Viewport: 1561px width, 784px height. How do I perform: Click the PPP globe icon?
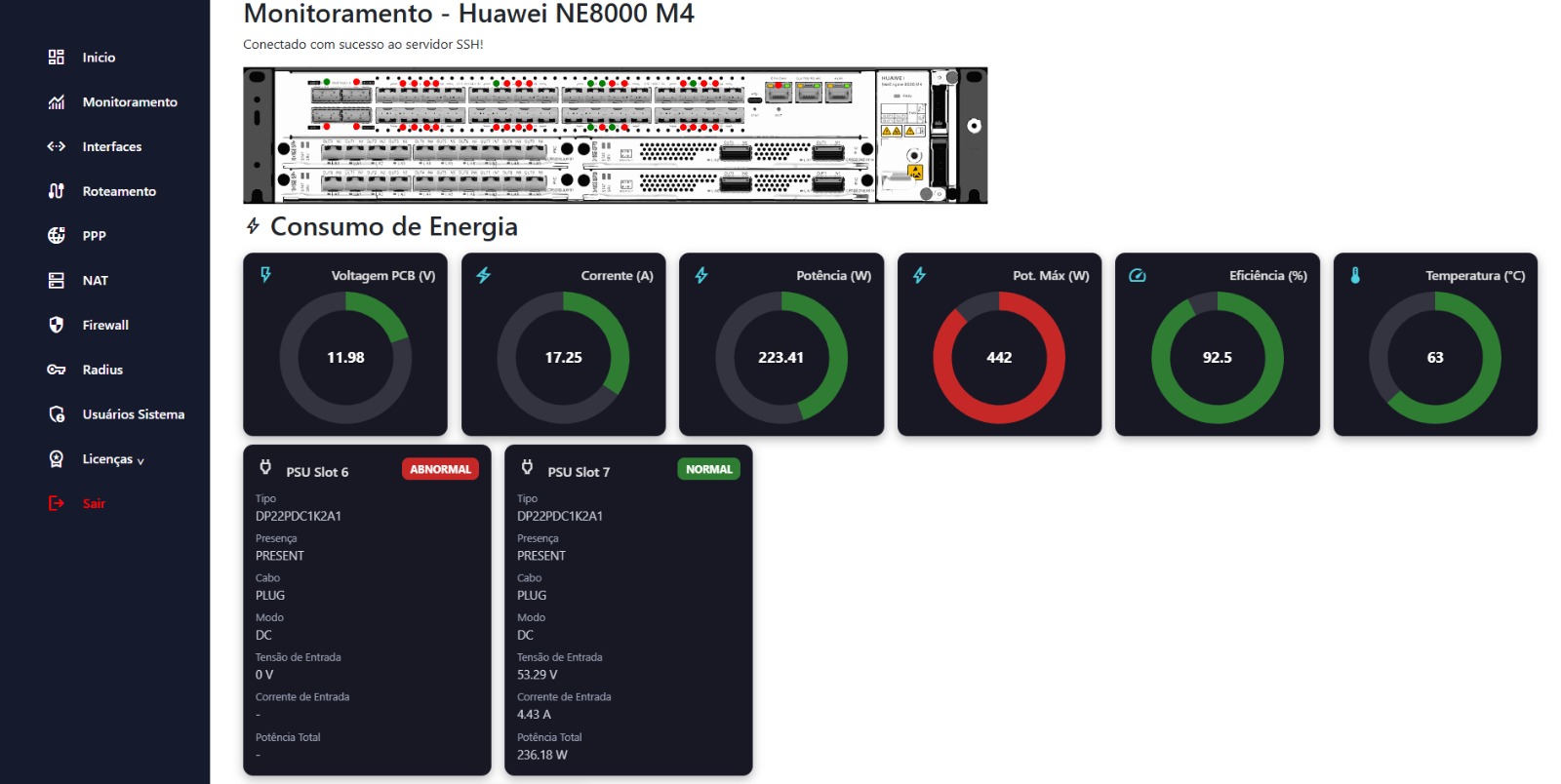(x=57, y=236)
